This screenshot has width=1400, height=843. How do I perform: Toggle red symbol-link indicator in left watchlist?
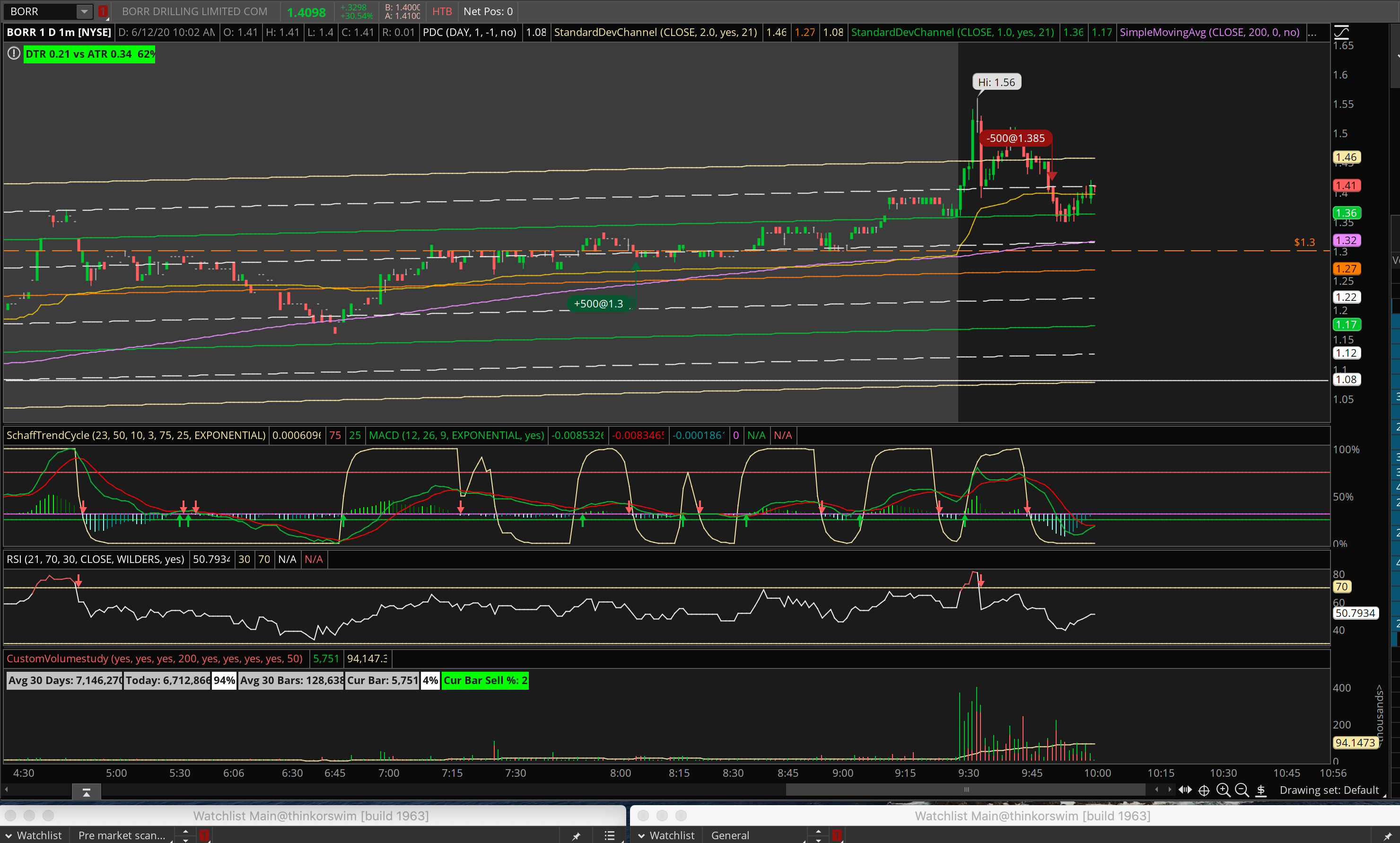pos(204,835)
